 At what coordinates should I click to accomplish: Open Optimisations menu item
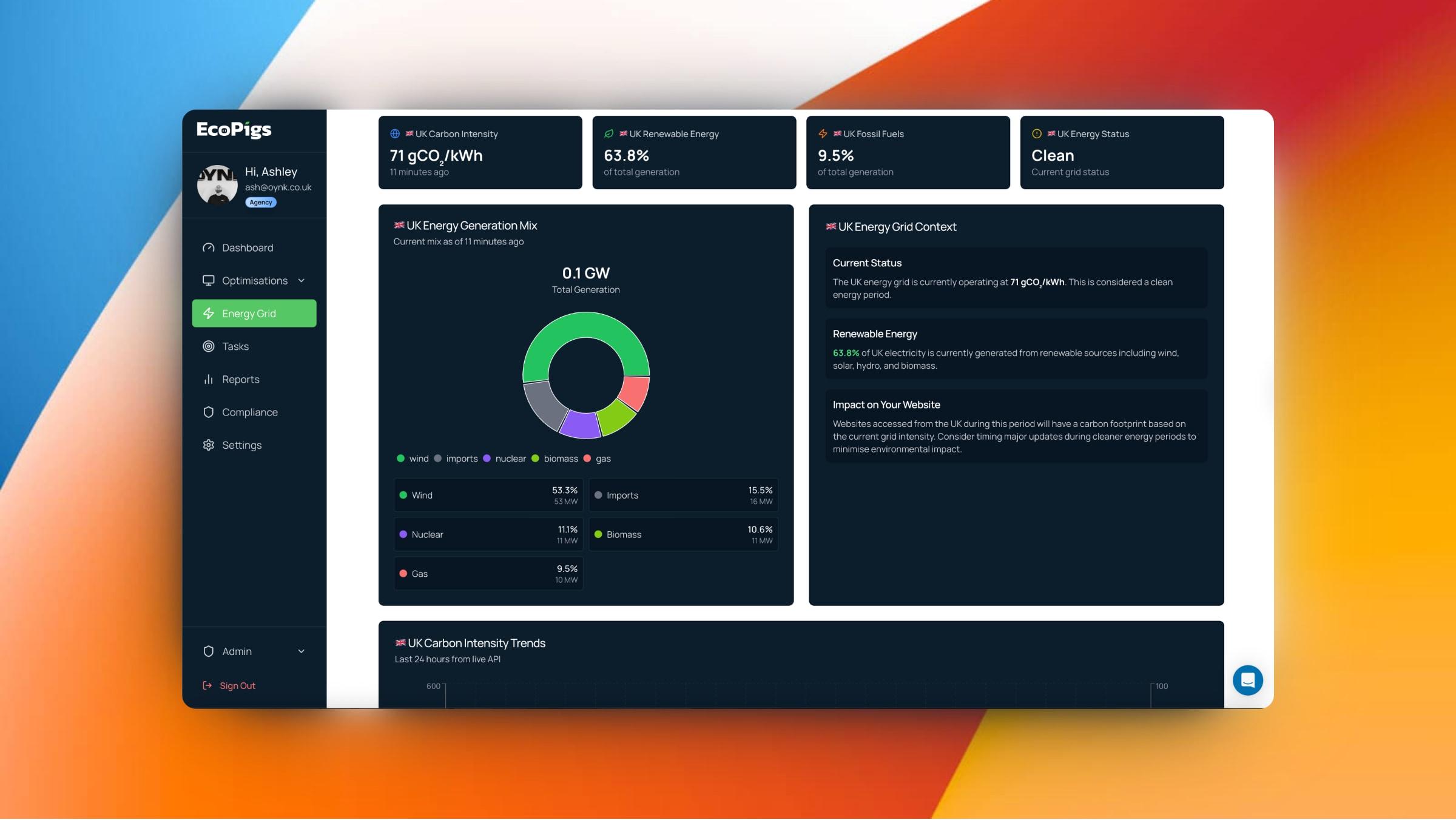(x=254, y=280)
